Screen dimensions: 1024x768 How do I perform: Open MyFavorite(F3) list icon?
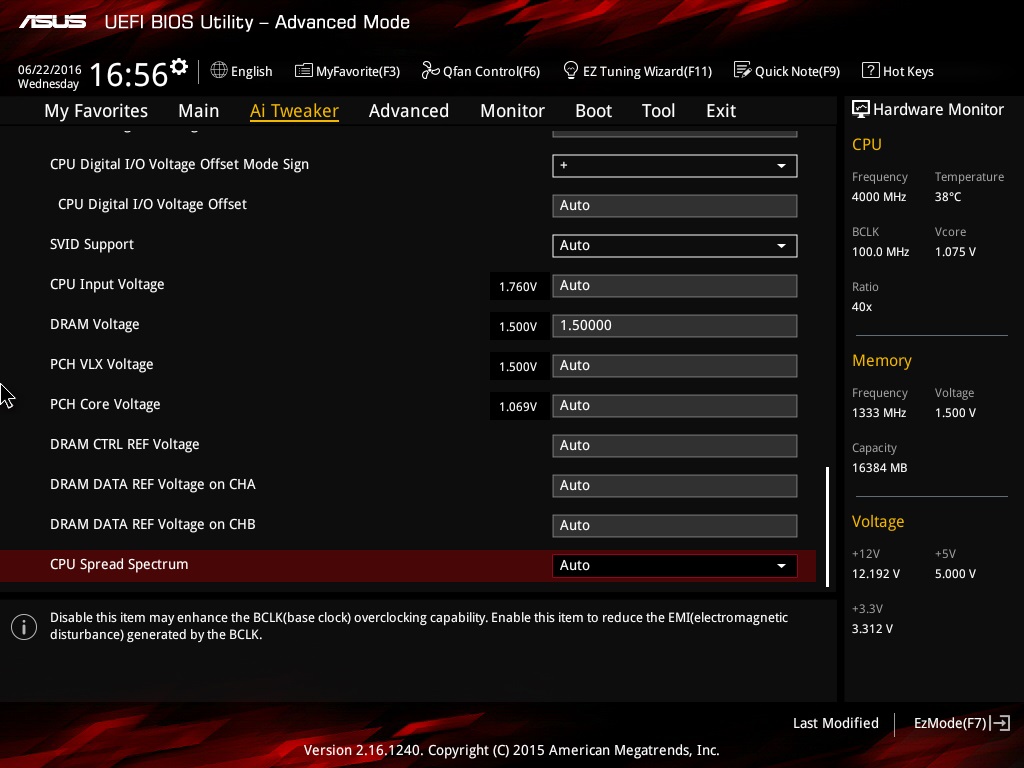[304, 71]
